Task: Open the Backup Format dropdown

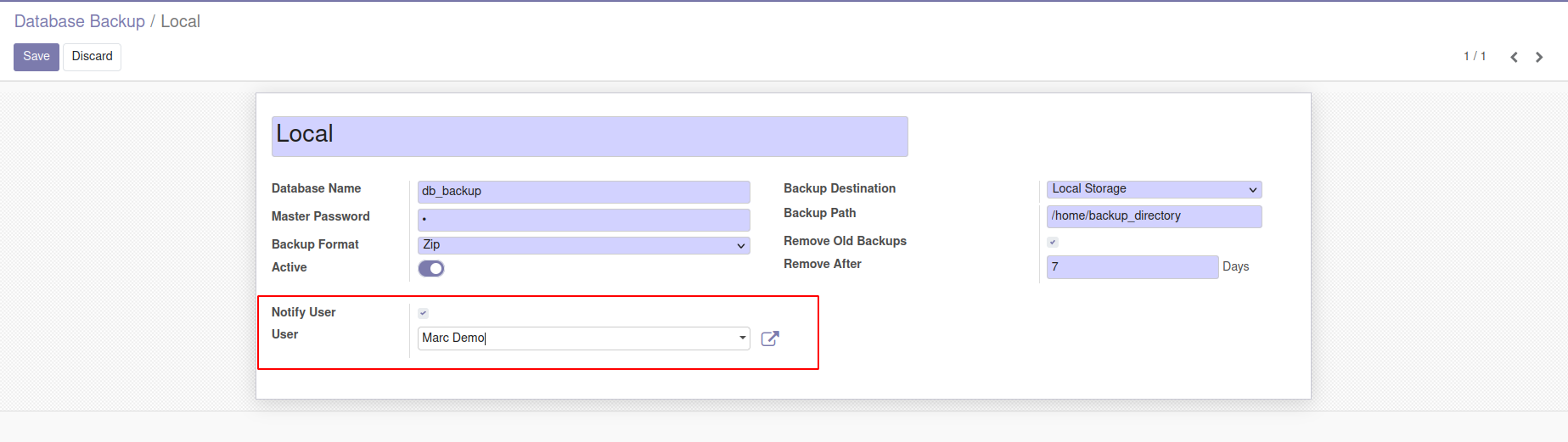Action: (584, 245)
